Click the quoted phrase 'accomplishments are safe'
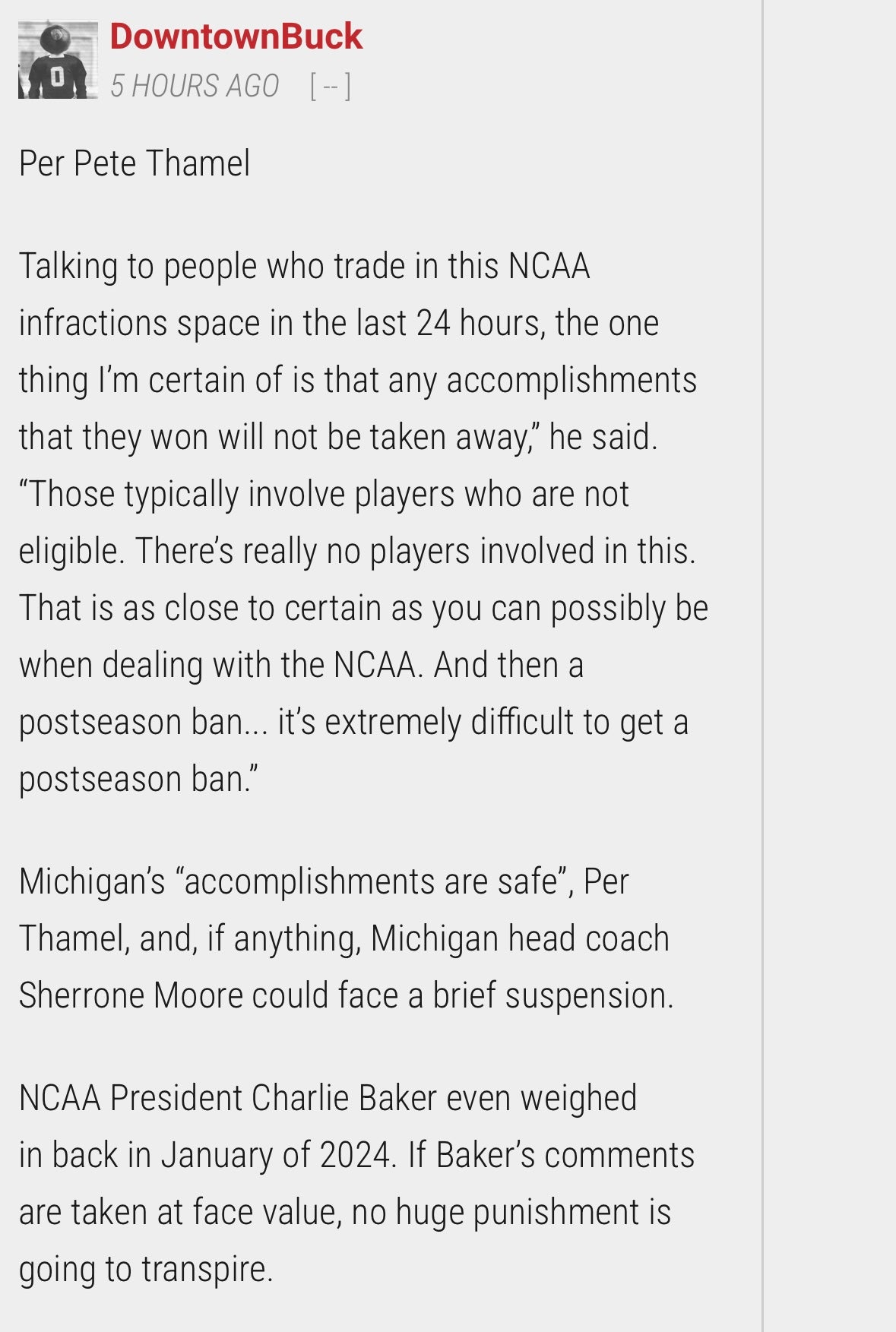 click(x=372, y=881)
